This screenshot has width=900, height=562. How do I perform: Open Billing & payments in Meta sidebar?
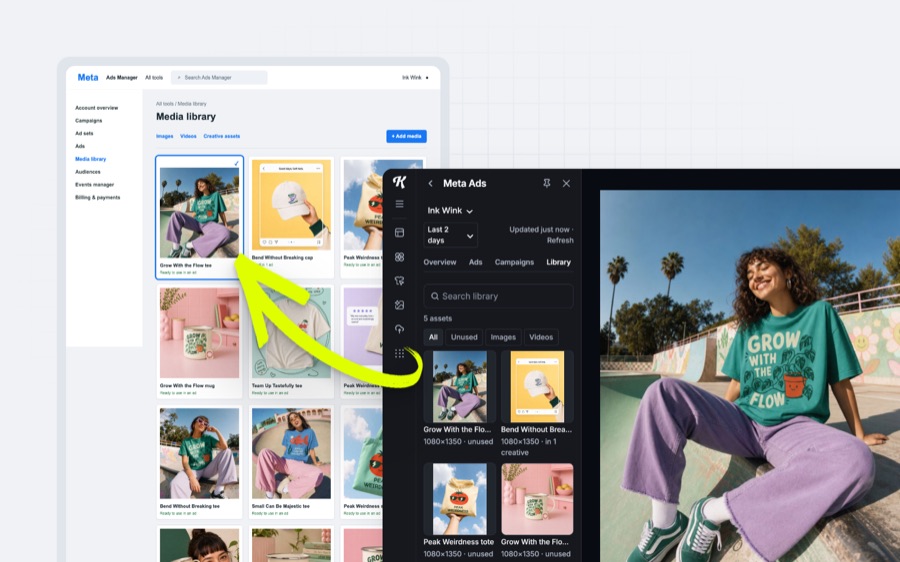coord(98,197)
